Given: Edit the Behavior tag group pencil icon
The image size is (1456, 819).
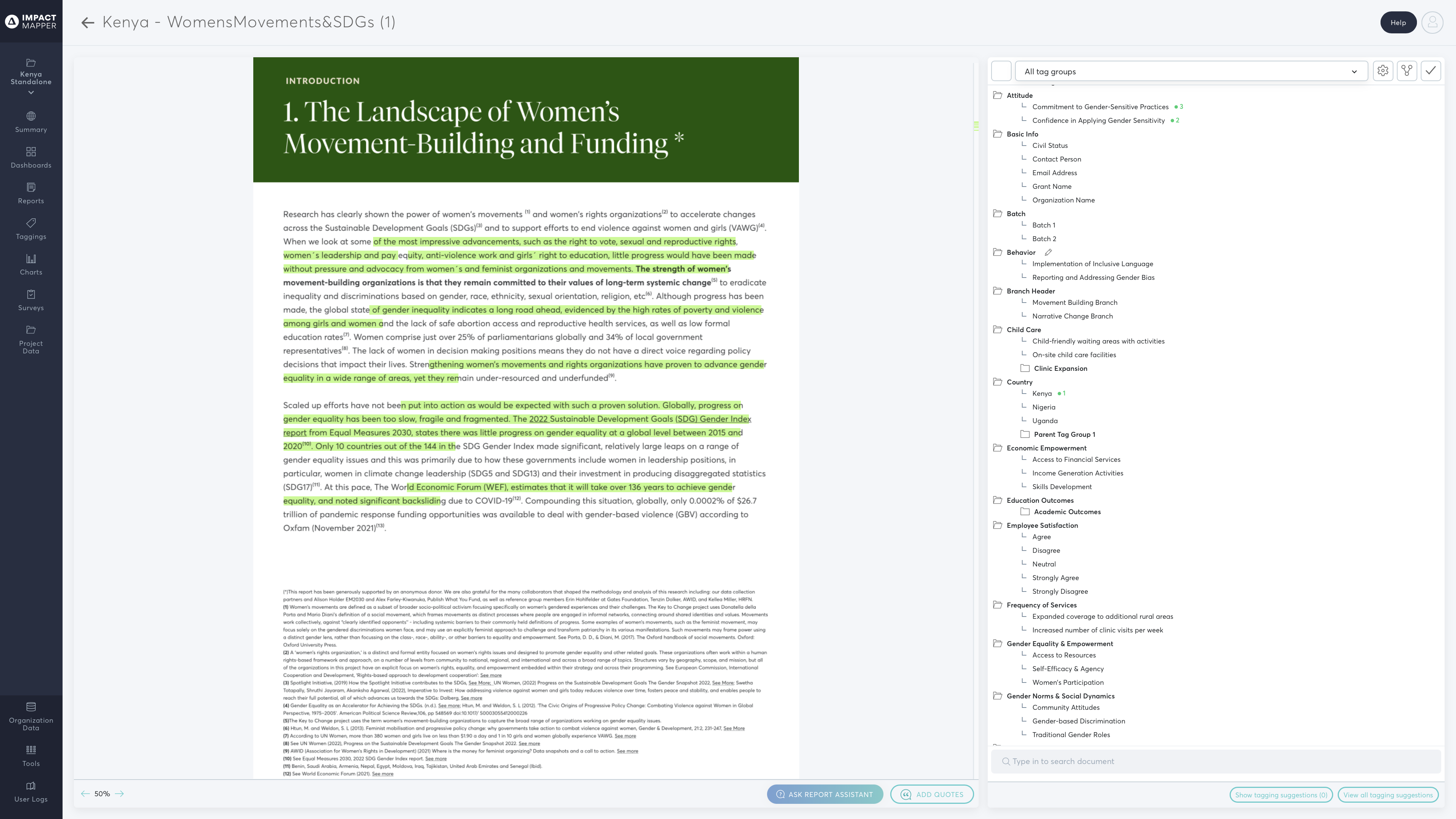Looking at the screenshot, I should coord(1048,253).
